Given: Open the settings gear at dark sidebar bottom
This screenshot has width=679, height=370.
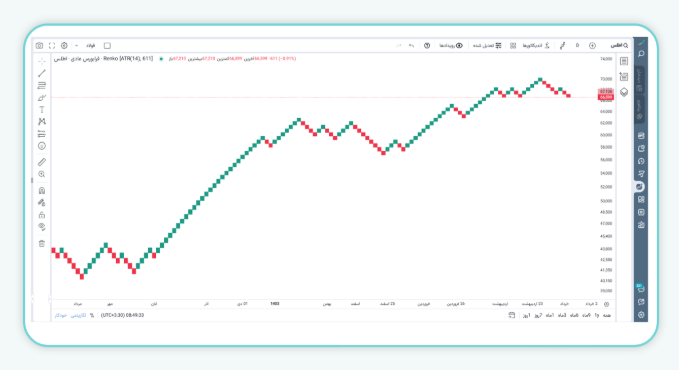Looking at the screenshot, I should [641, 315].
